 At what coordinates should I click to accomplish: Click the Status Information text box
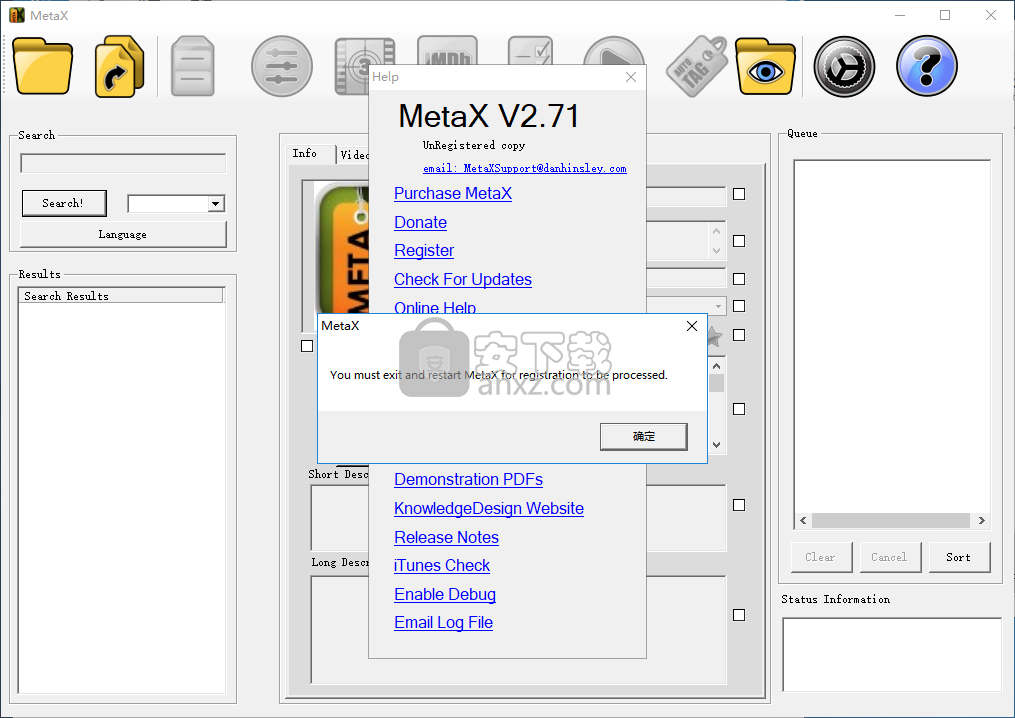tap(892, 655)
